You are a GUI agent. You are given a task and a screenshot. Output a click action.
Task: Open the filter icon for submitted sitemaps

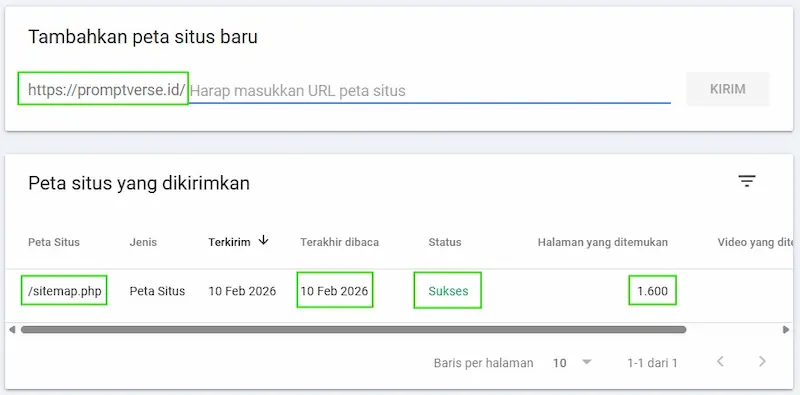point(746,181)
